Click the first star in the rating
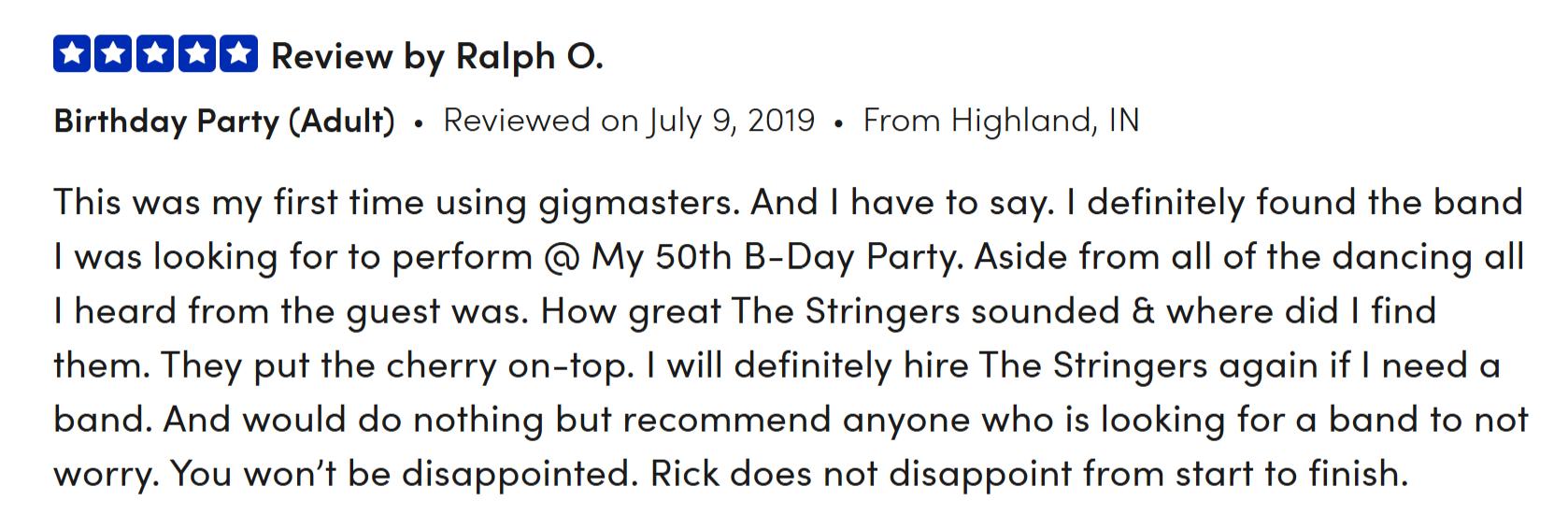 73,54
